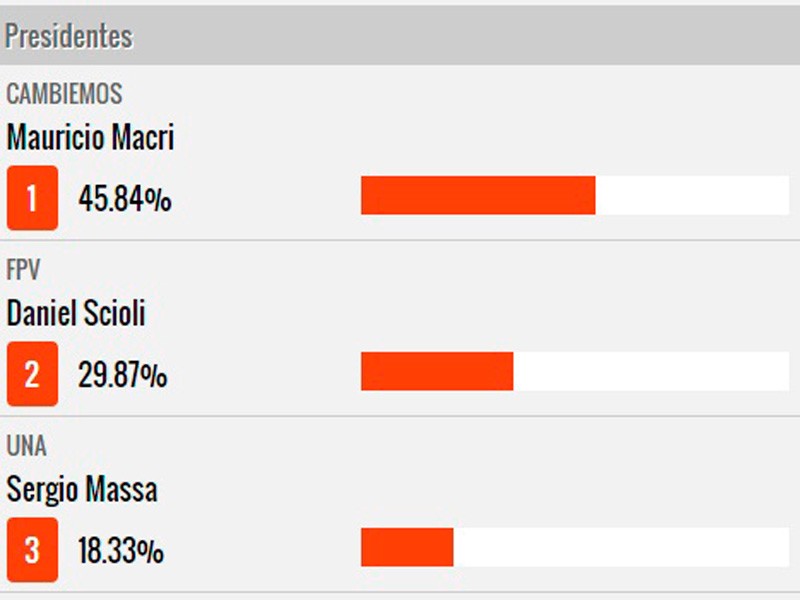Click the white empty part of Massa's bar
Viewport: 800px width, 600px height.
tap(621, 547)
